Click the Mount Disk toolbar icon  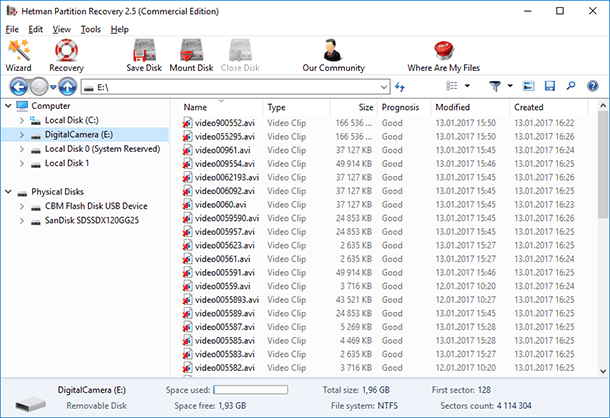point(191,51)
